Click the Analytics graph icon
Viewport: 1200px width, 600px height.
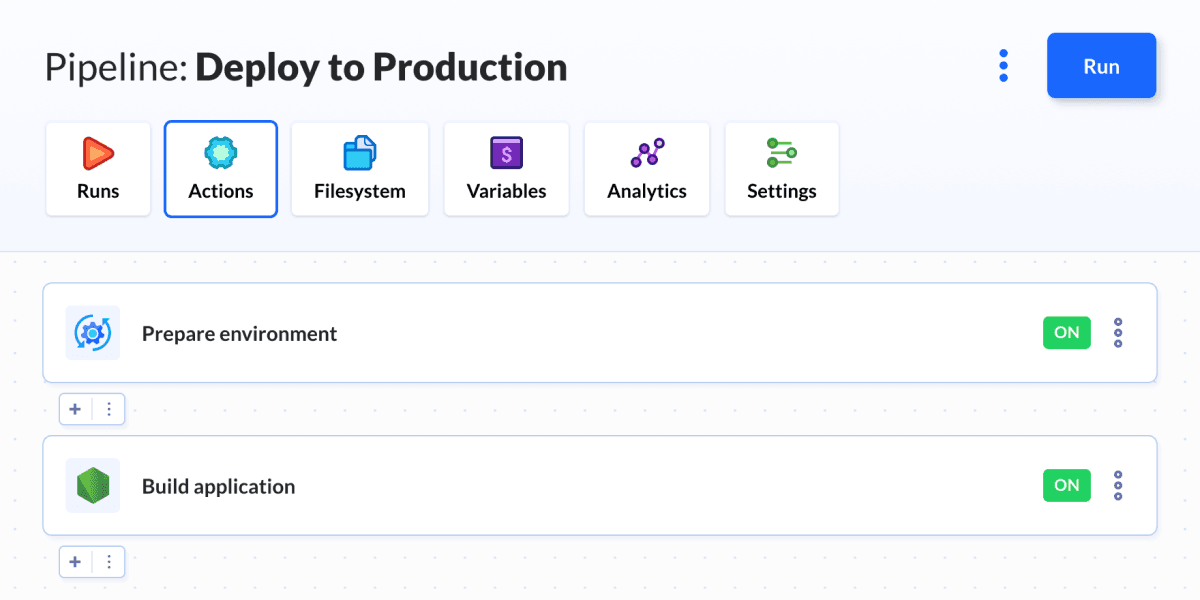click(647, 153)
